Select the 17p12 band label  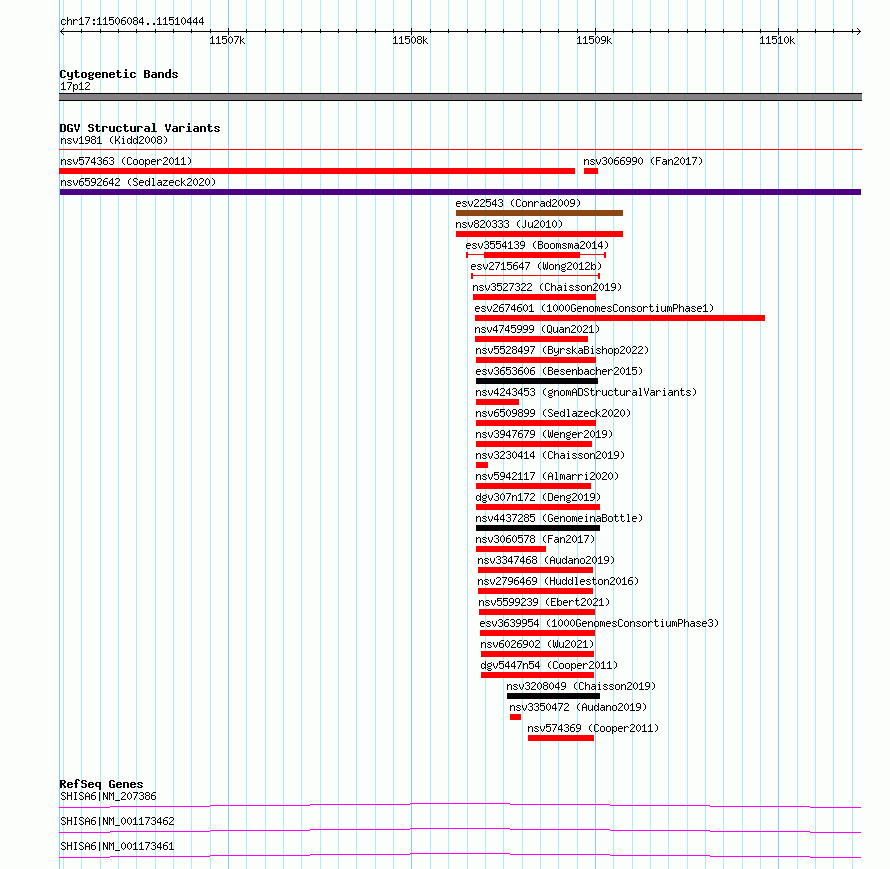pyautogui.click(x=75, y=86)
